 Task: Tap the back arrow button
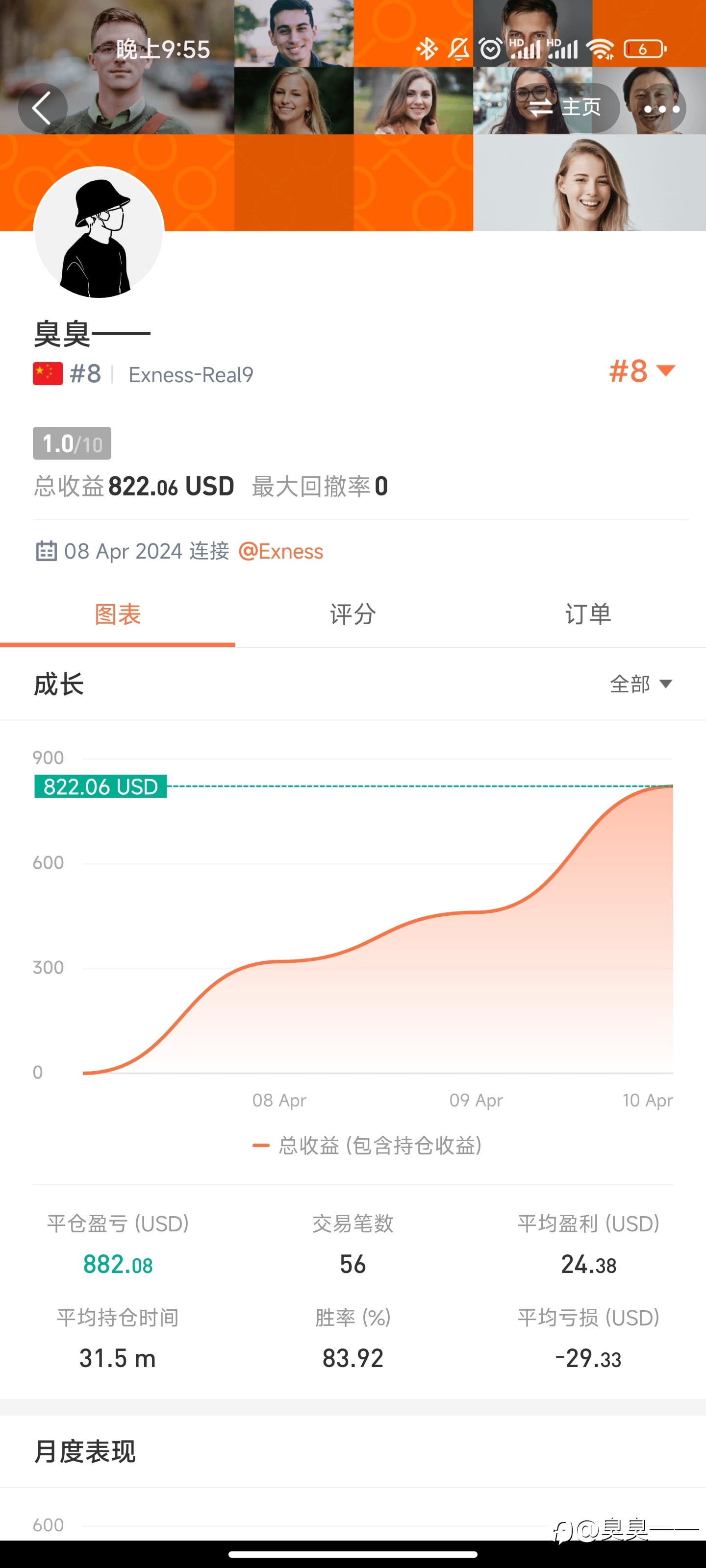click(x=42, y=108)
